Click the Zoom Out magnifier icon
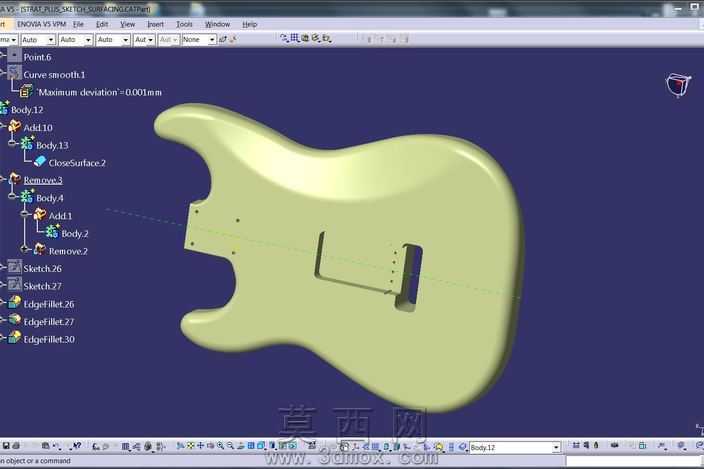The height and width of the screenshot is (469, 704). (x=230, y=446)
